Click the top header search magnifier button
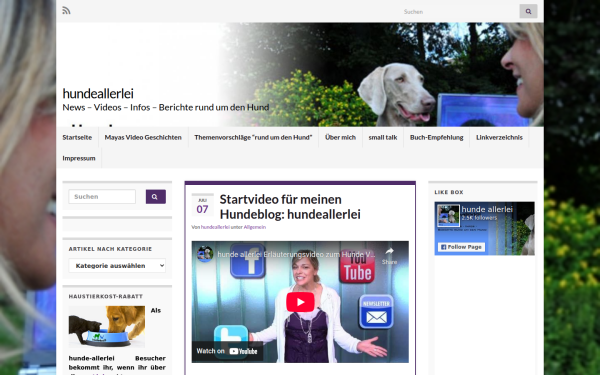 528,11
